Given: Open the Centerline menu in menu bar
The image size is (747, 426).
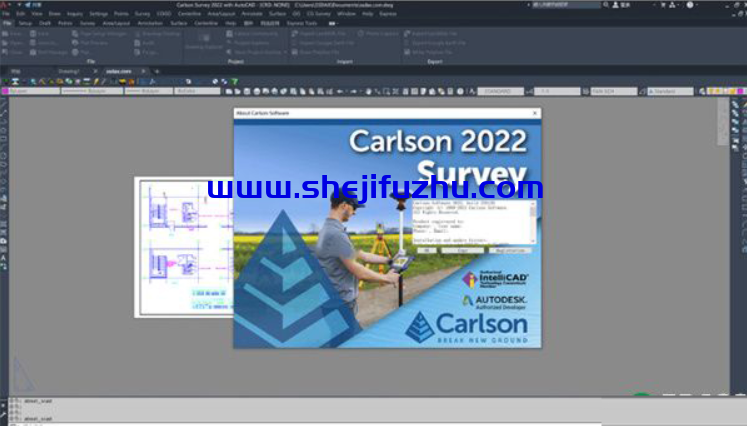Looking at the screenshot, I should 189,14.
